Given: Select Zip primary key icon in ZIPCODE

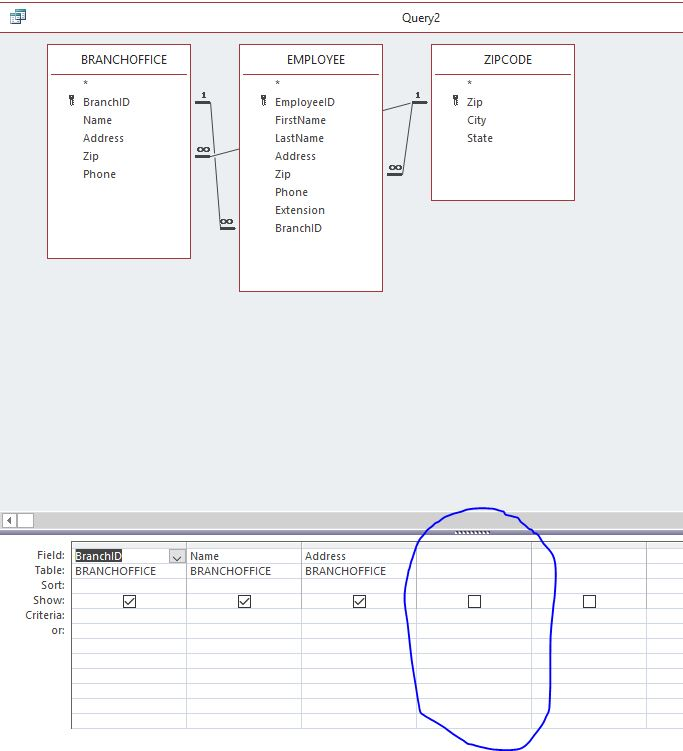Looking at the screenshot, I should pyautogui.click(x=455, y=101).
